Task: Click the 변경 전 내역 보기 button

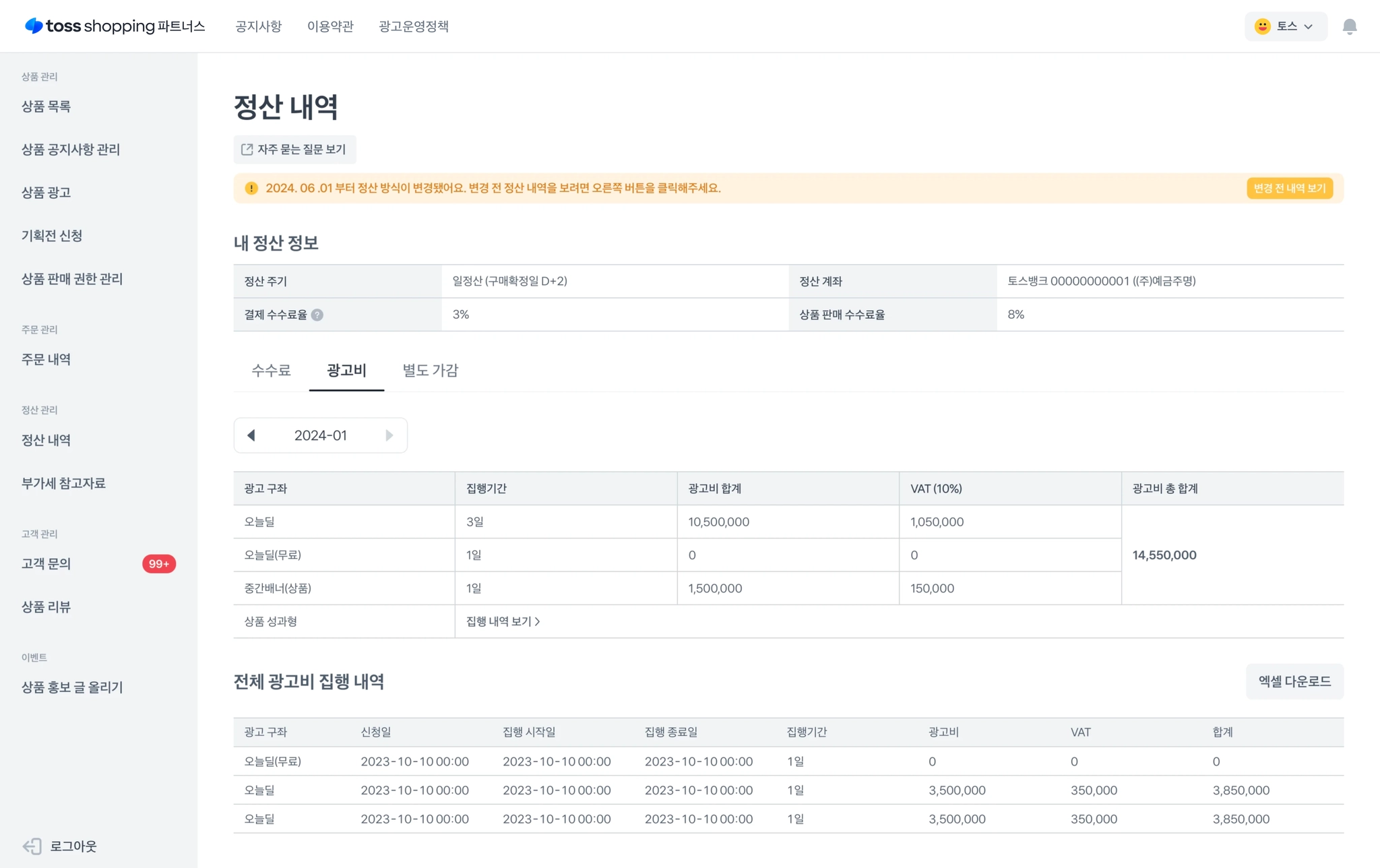Action: coord(1289,188)
